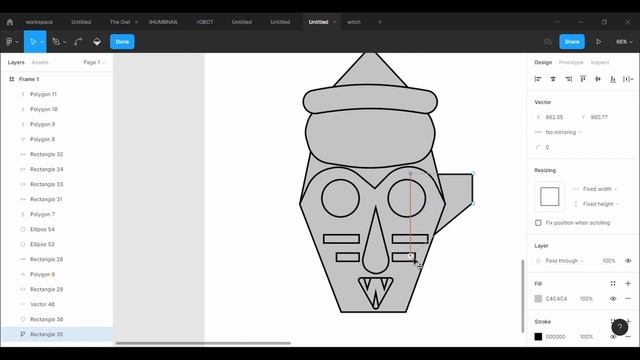Viewport: 640px width, 360px height.
Task: Open the Pass through blend dropdown
Action: pyautogui.click(x=564, y=261)
